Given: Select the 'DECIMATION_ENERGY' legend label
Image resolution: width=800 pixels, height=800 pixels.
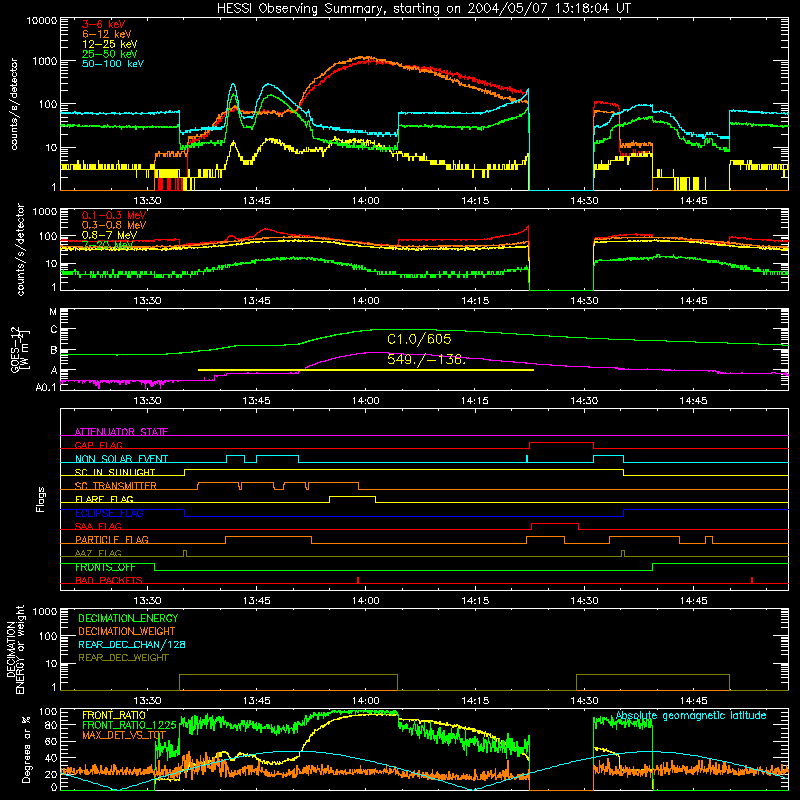Looking at the screenshot, I should [x=128, y=618].
